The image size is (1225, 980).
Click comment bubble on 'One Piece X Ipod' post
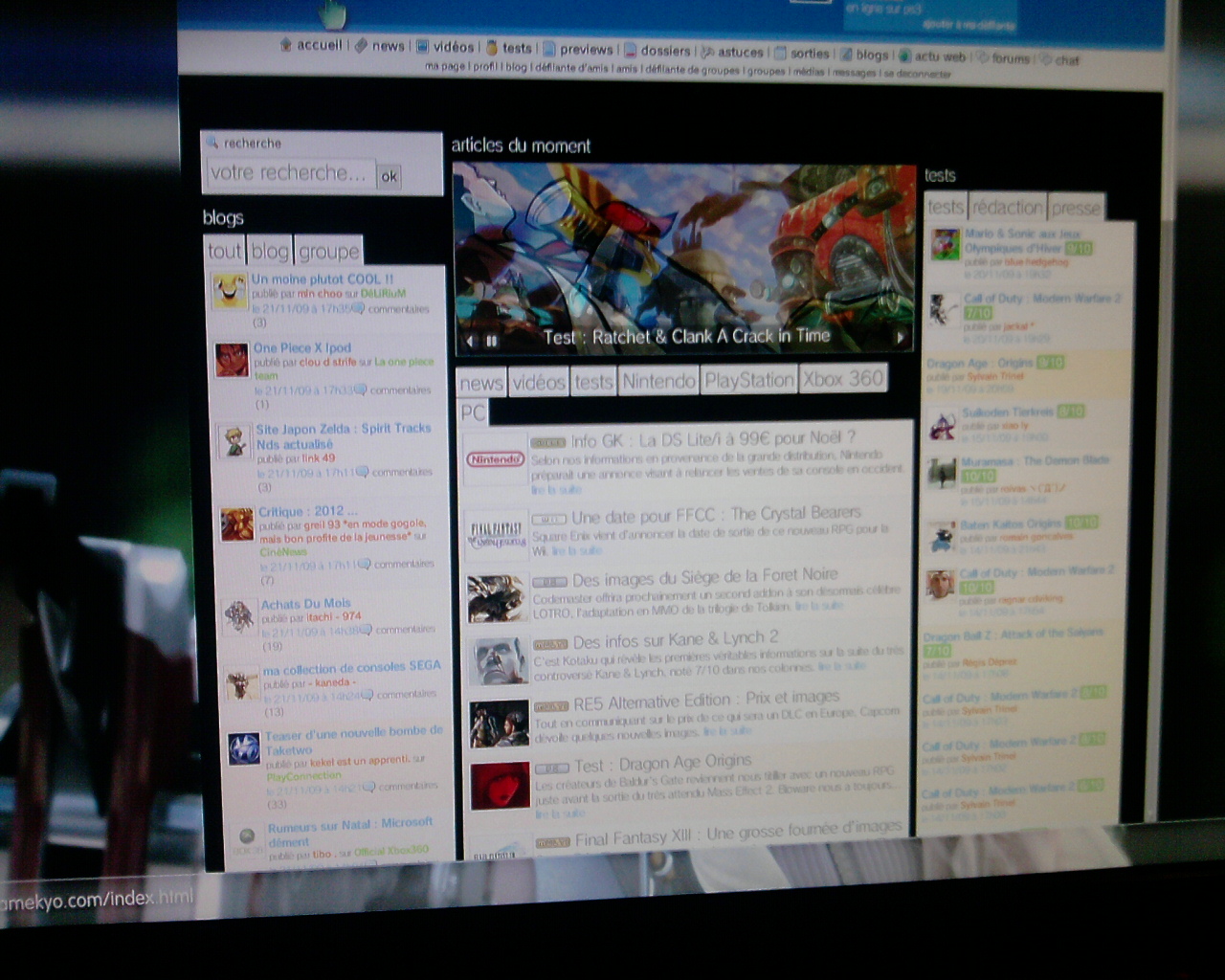coord(361,390)
